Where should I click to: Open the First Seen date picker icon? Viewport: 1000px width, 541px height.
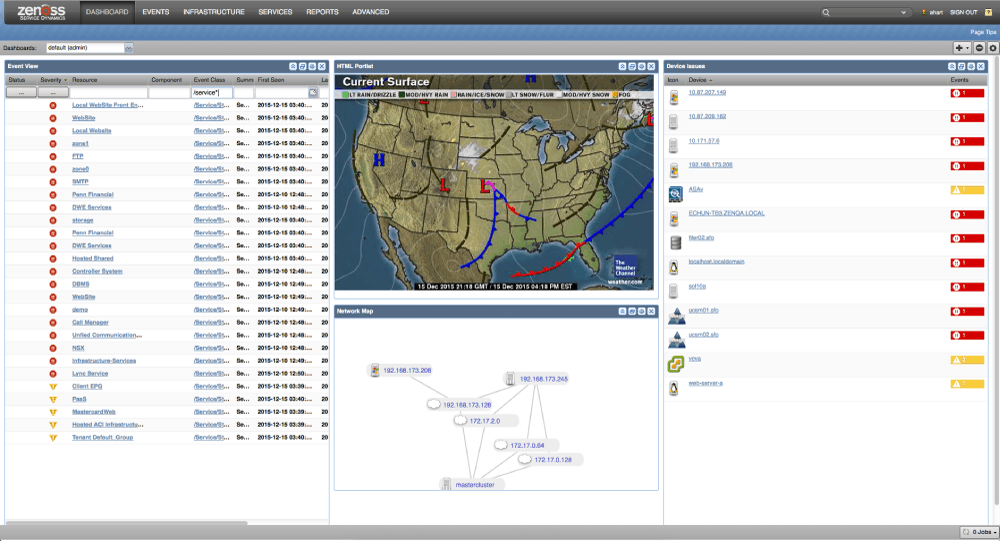tap(313, 93)
